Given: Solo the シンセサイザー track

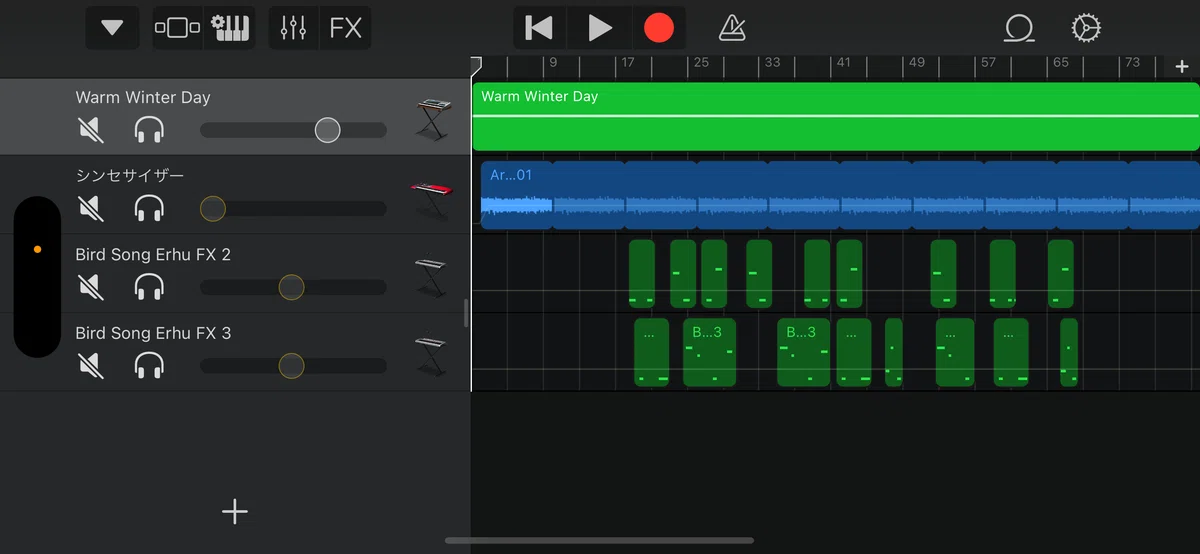Looking at the screenshot, I should point(149,208).
